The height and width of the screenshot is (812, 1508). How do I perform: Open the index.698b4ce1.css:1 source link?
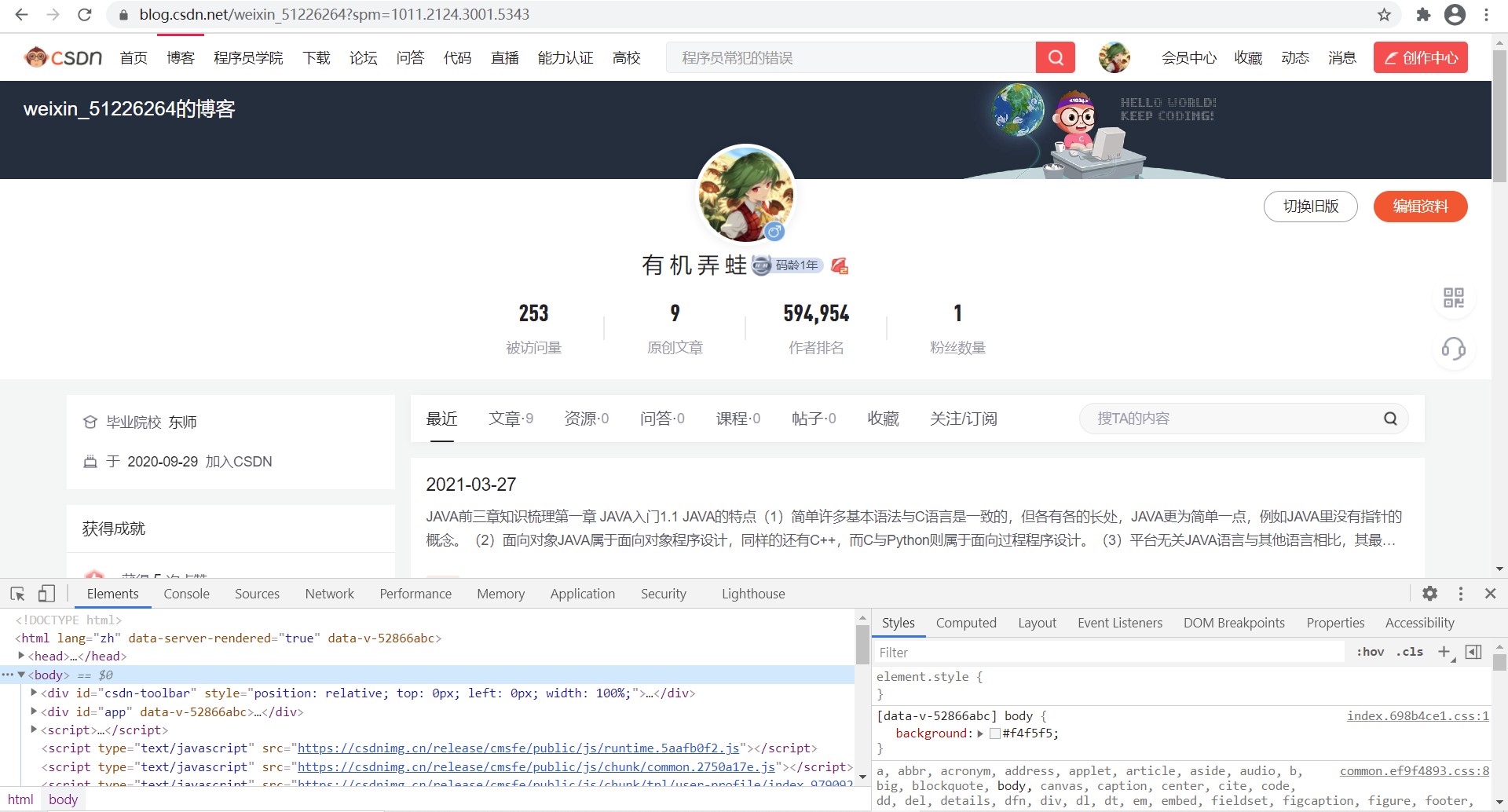coord(1418,715)
